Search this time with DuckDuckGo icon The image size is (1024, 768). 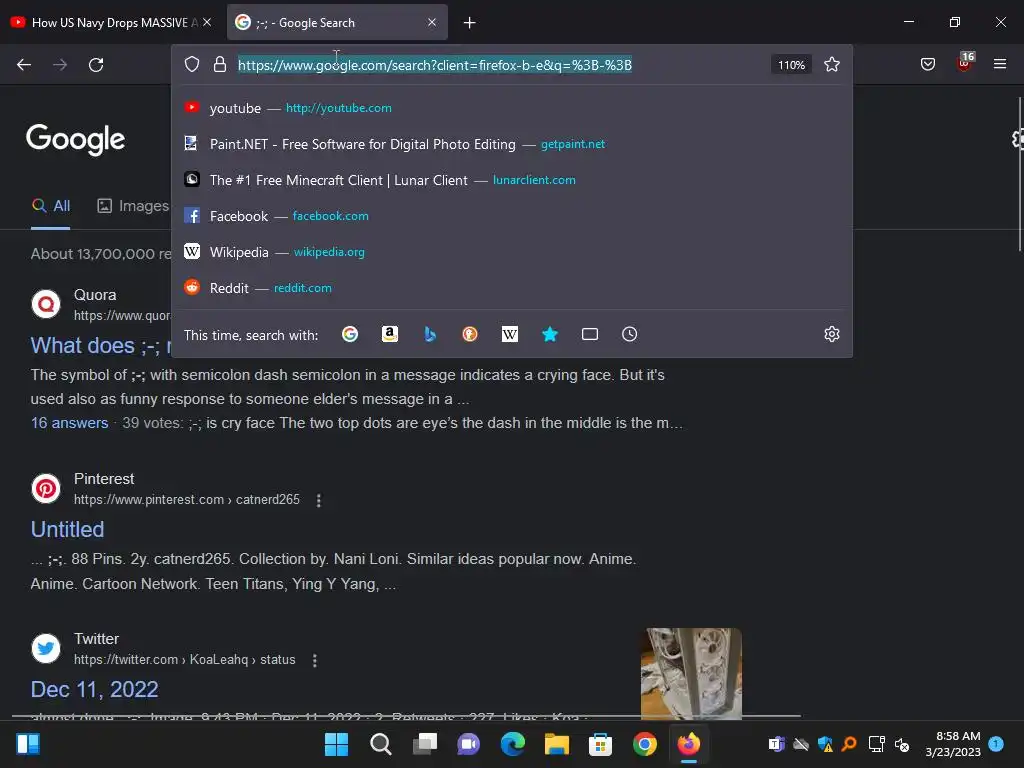pyautogui.click(x=470, y=334)
